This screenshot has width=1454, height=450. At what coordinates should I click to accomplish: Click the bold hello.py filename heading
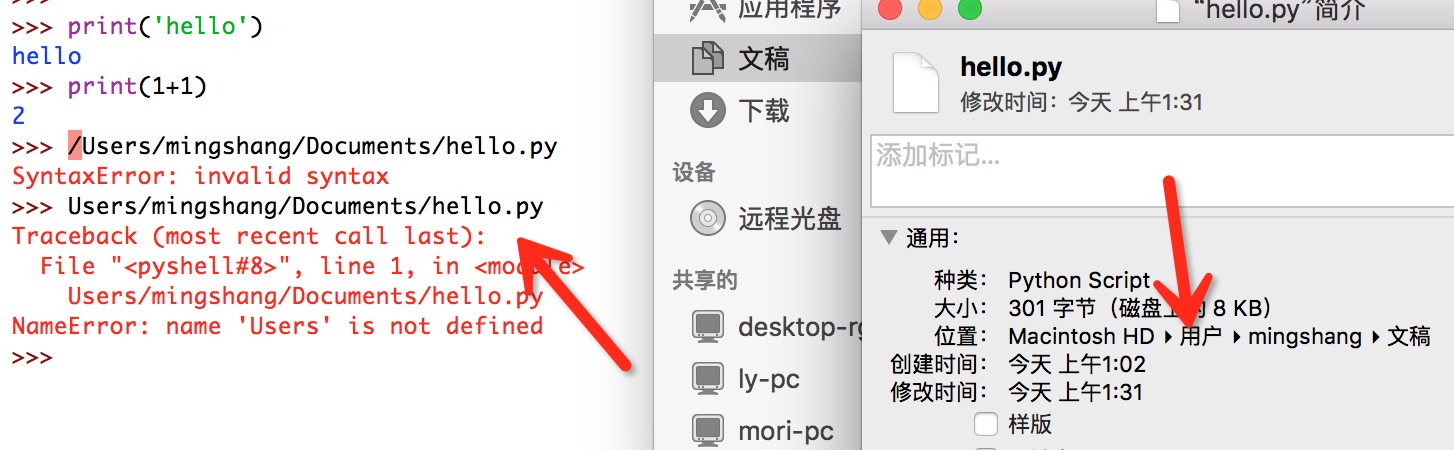click(1010, 68)
